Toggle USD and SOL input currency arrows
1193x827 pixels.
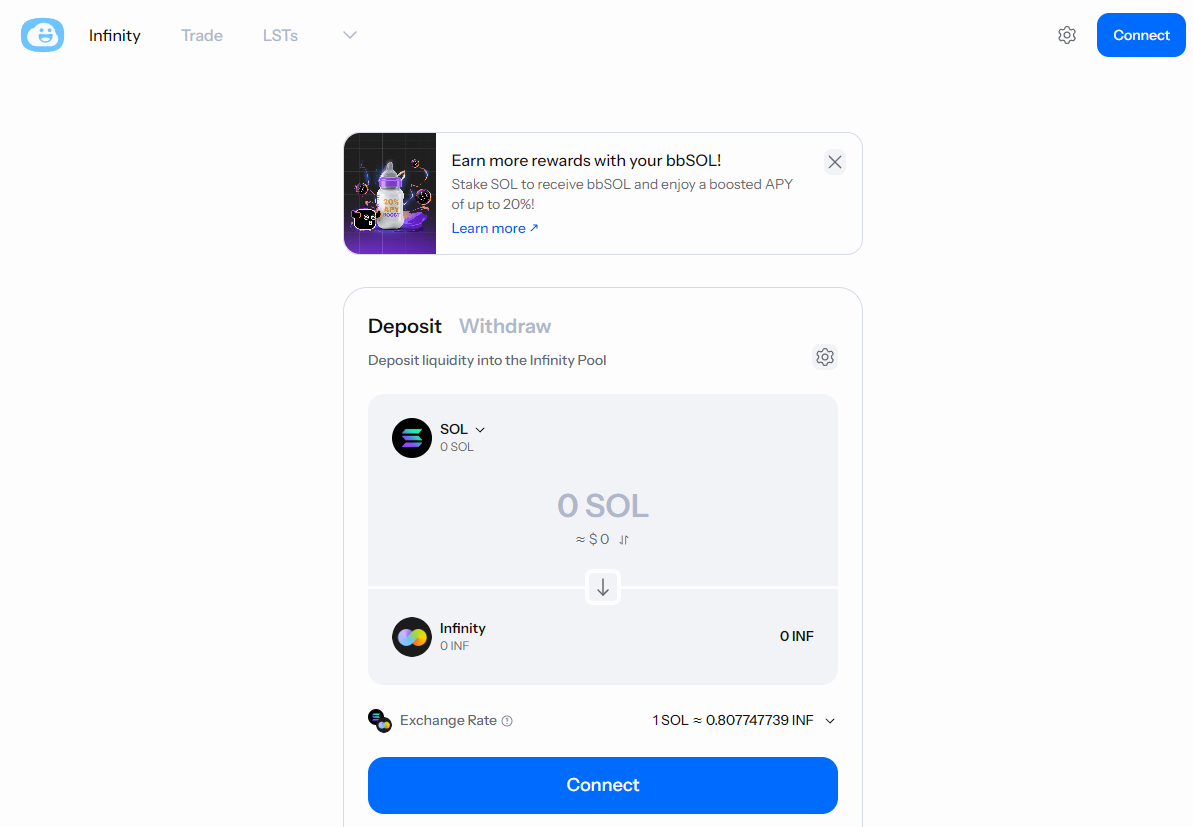624,539
